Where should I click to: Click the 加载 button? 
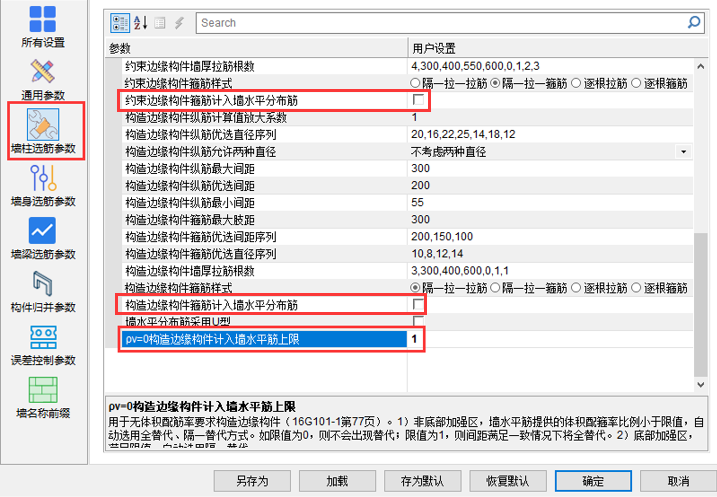point(337,481)
